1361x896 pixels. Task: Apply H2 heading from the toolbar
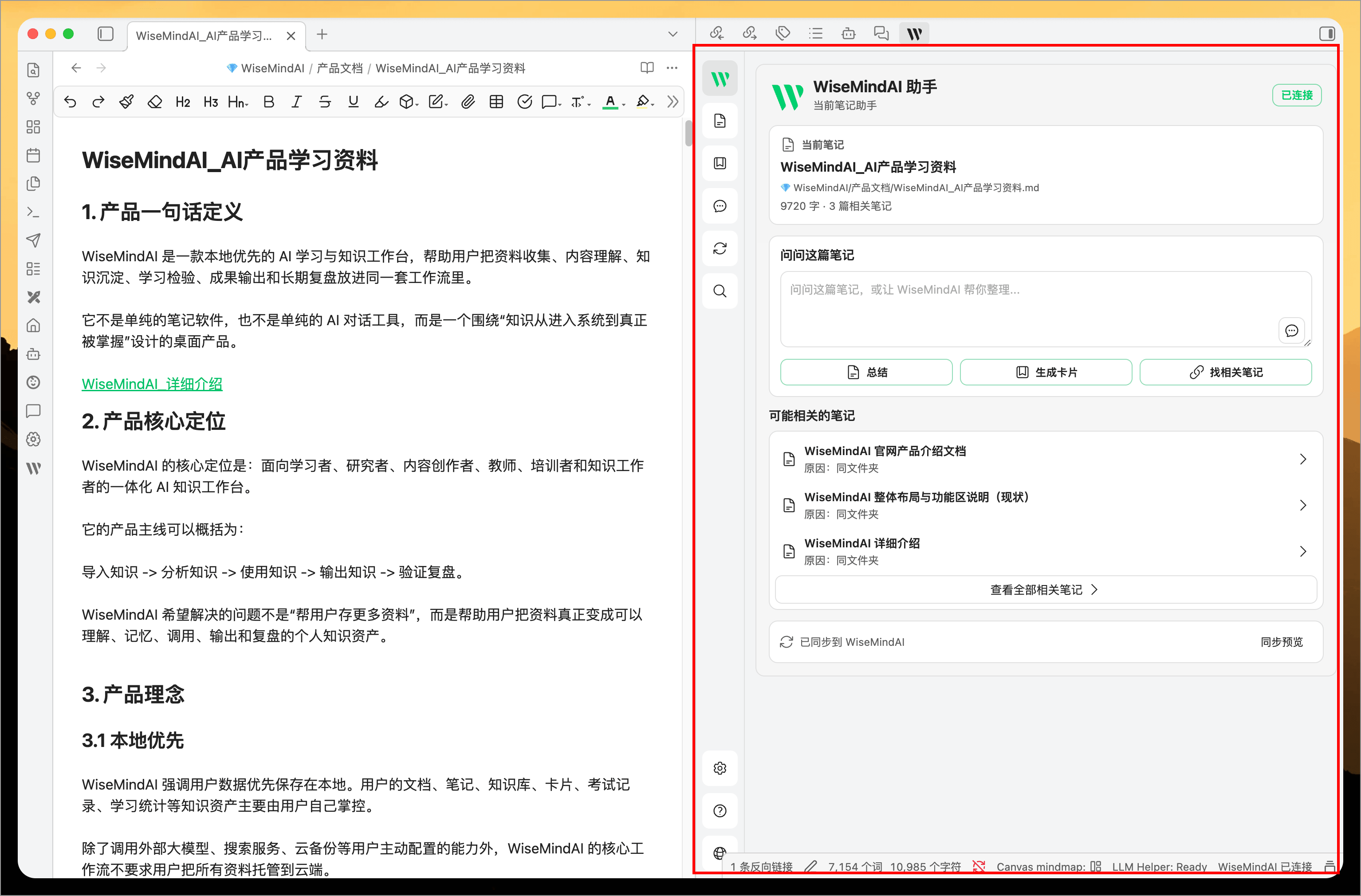(182, 102)
